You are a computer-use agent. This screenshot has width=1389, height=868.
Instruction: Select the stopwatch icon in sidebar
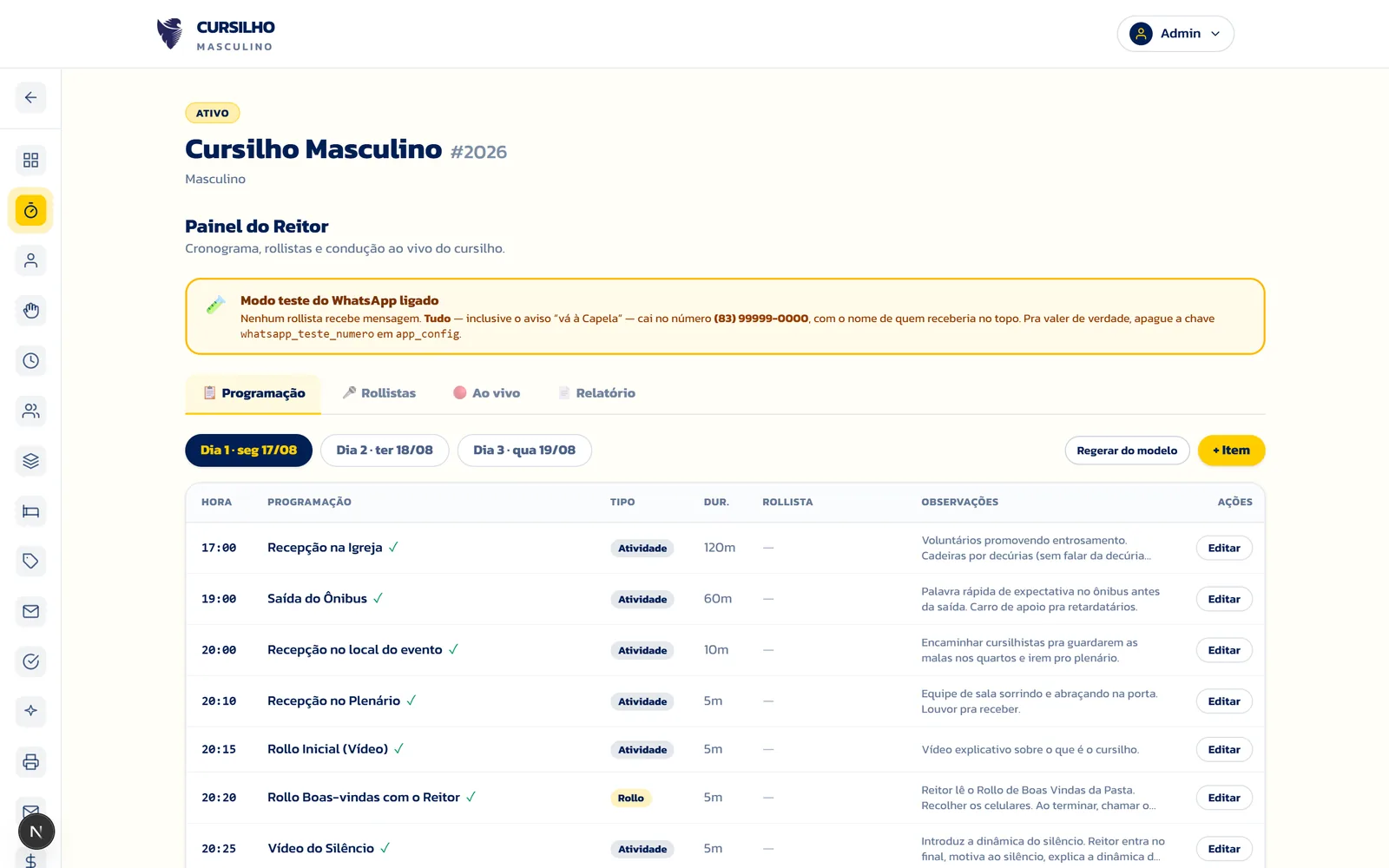pos(30,211)
